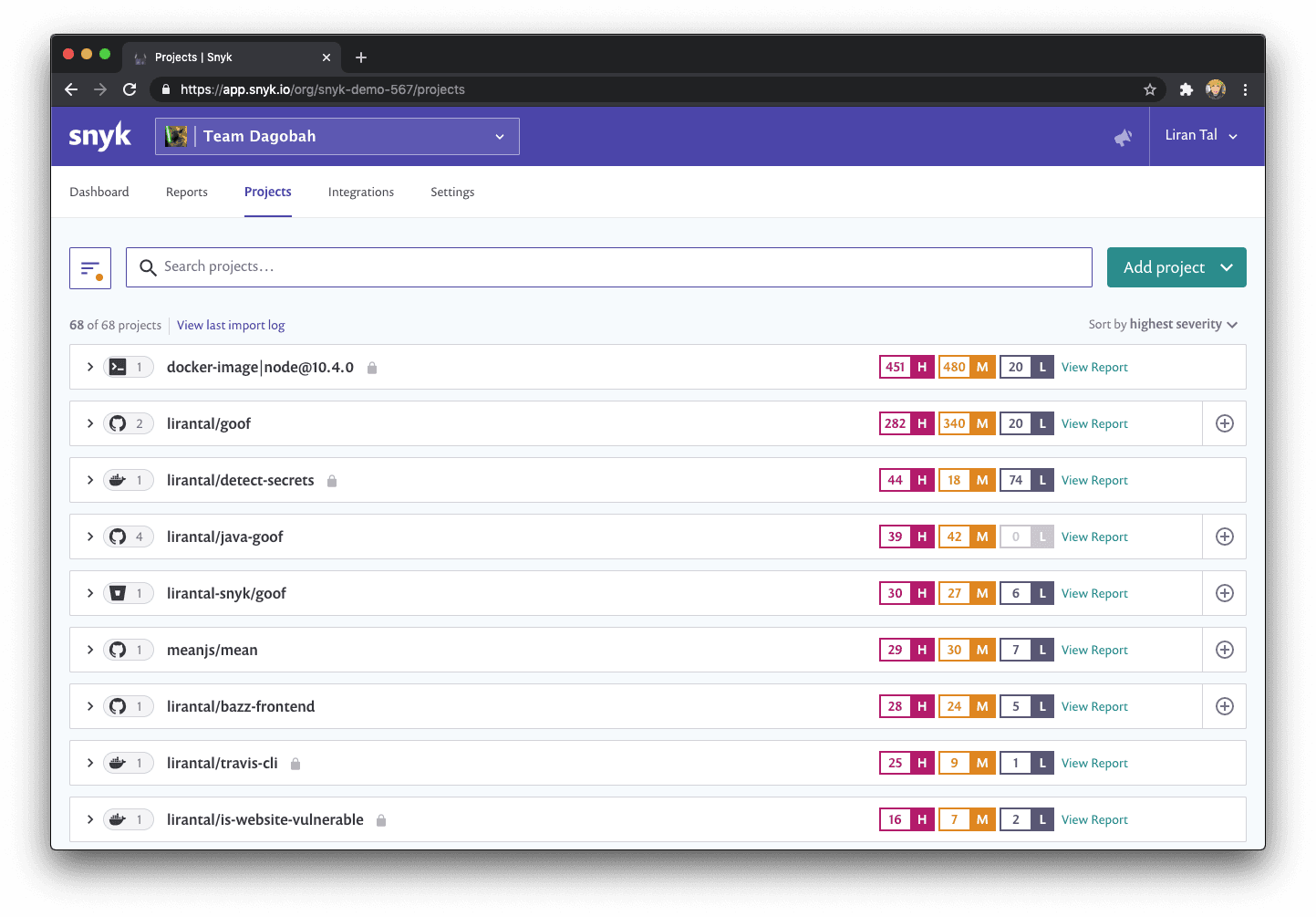Screen dimensions: 1316x917
Task: Go to the Dashboard tab
Action: coord(99,192)
